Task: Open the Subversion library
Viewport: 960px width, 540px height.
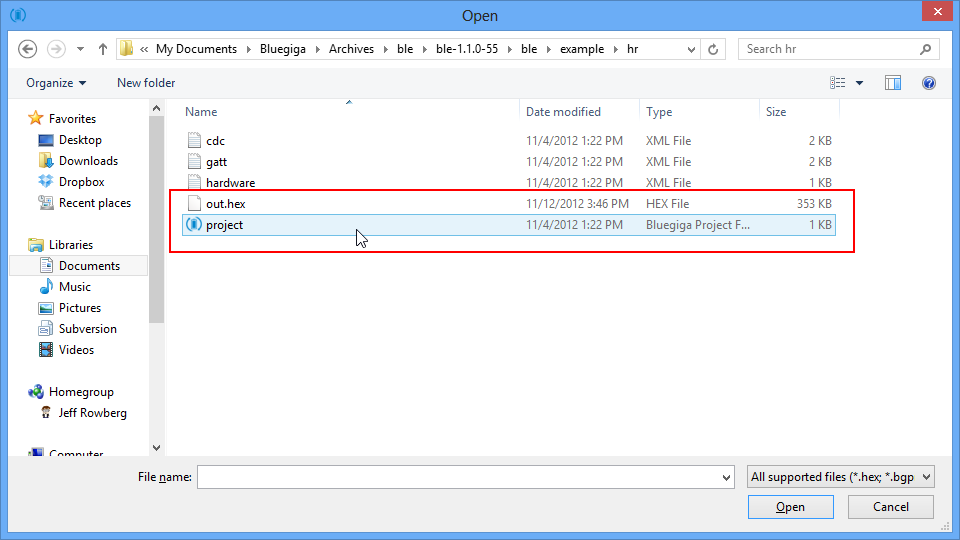Action: 88,329
